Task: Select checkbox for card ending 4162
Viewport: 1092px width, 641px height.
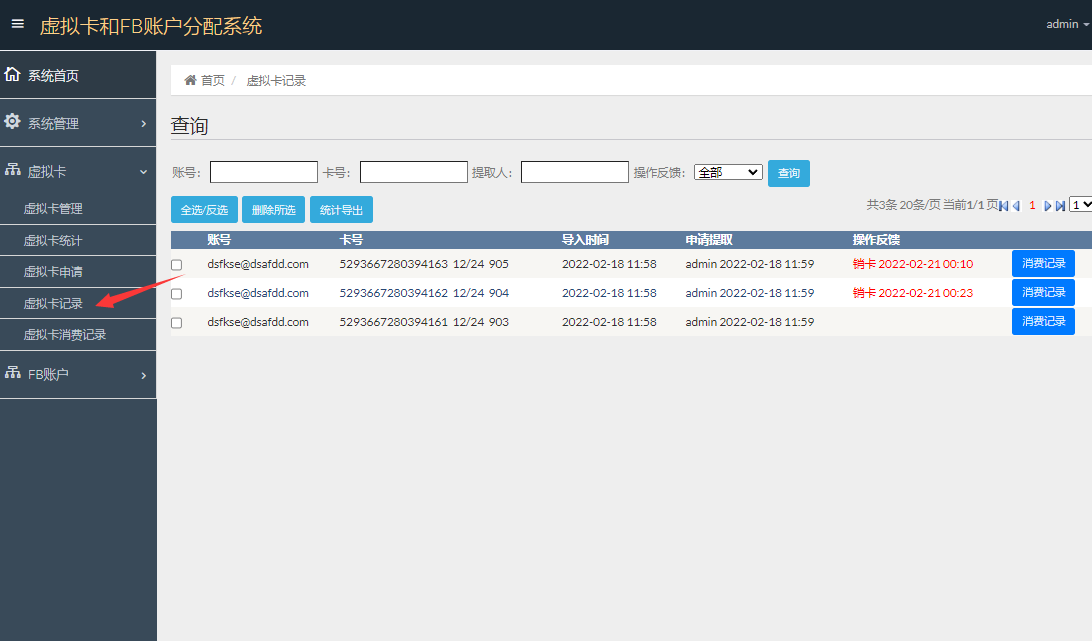Action: click(177, 294)
